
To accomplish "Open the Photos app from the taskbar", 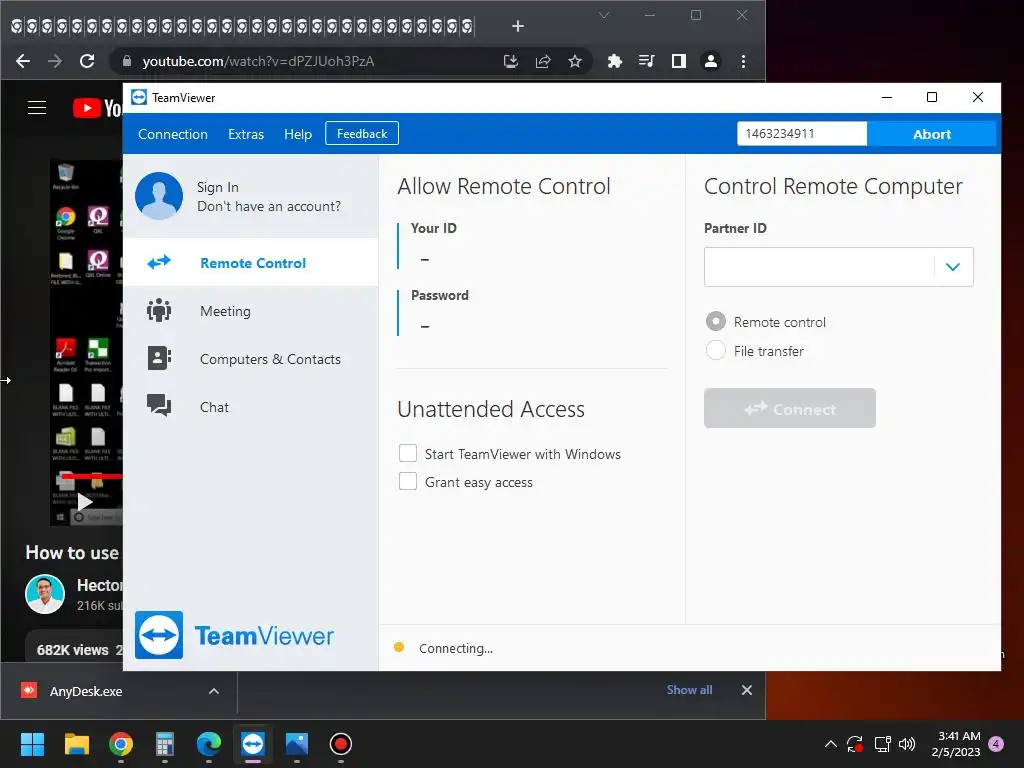I will pos(296,744).
